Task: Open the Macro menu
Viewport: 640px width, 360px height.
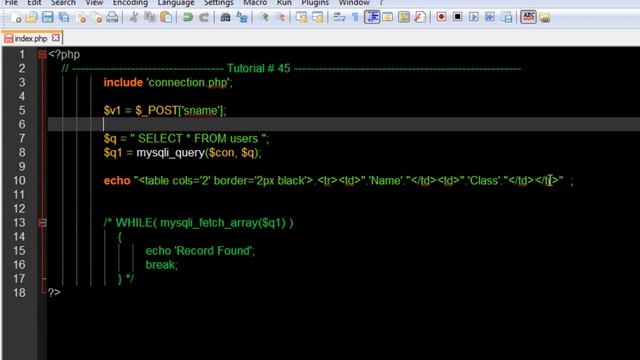Action: (x=255, y=3)
